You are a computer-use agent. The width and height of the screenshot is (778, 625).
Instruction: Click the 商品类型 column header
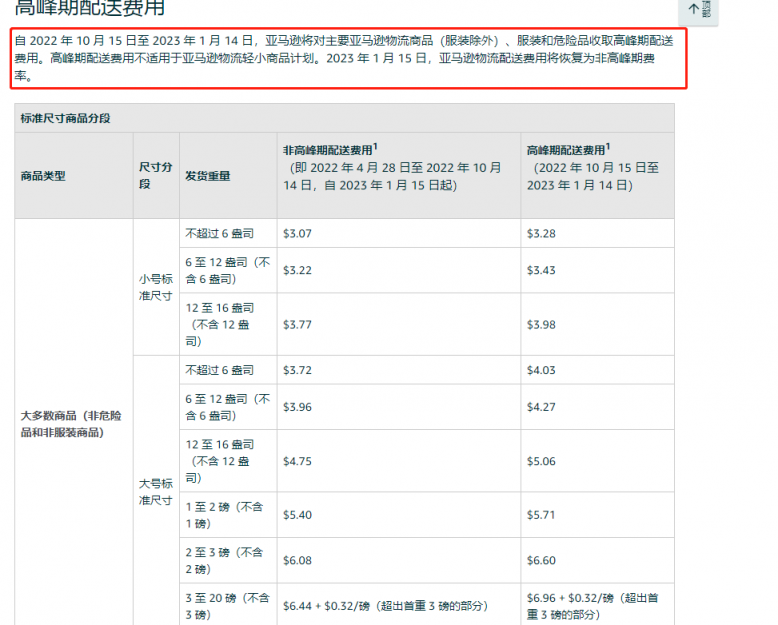(73, 176)
